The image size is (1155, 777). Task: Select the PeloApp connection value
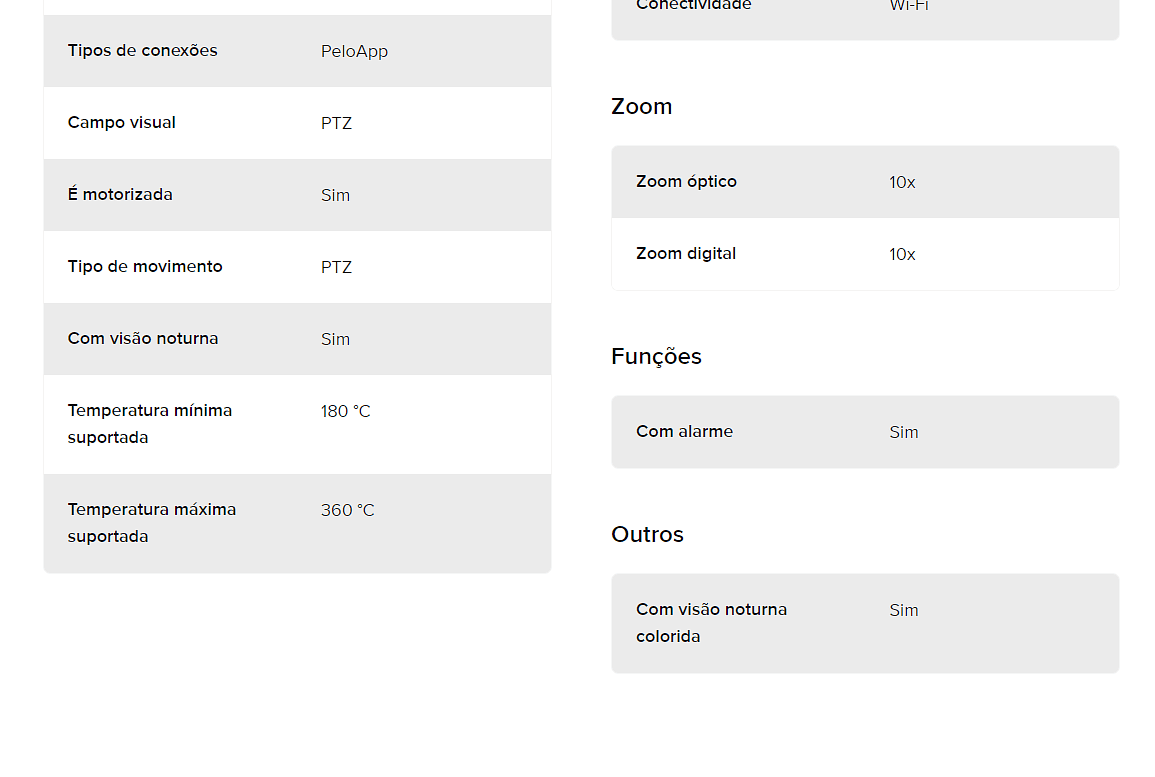(354, 52)
